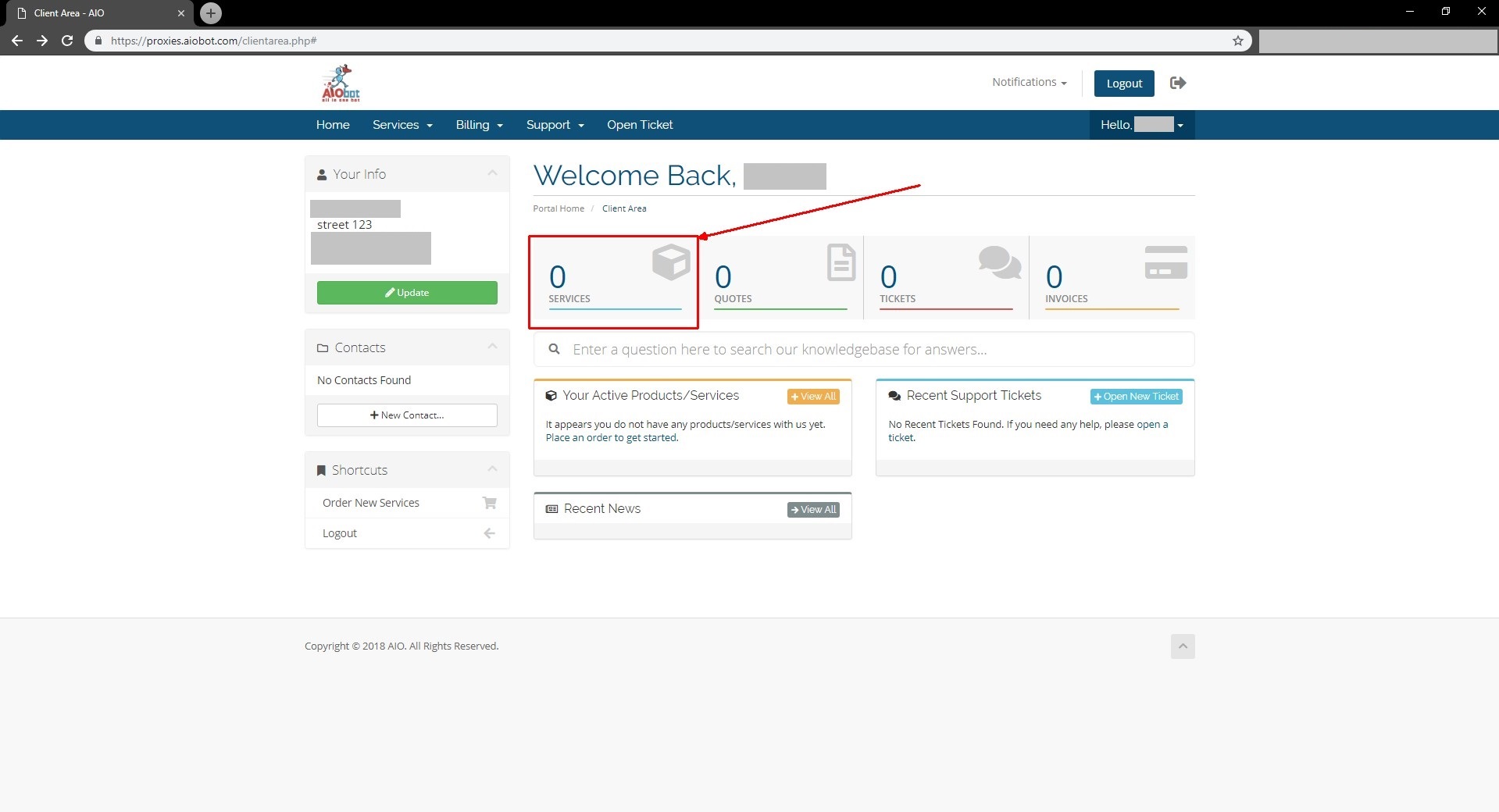Viewport: 1499px width, 812px height.
Task: Collapse the Your Info panel
Action: tap(492, 173)
